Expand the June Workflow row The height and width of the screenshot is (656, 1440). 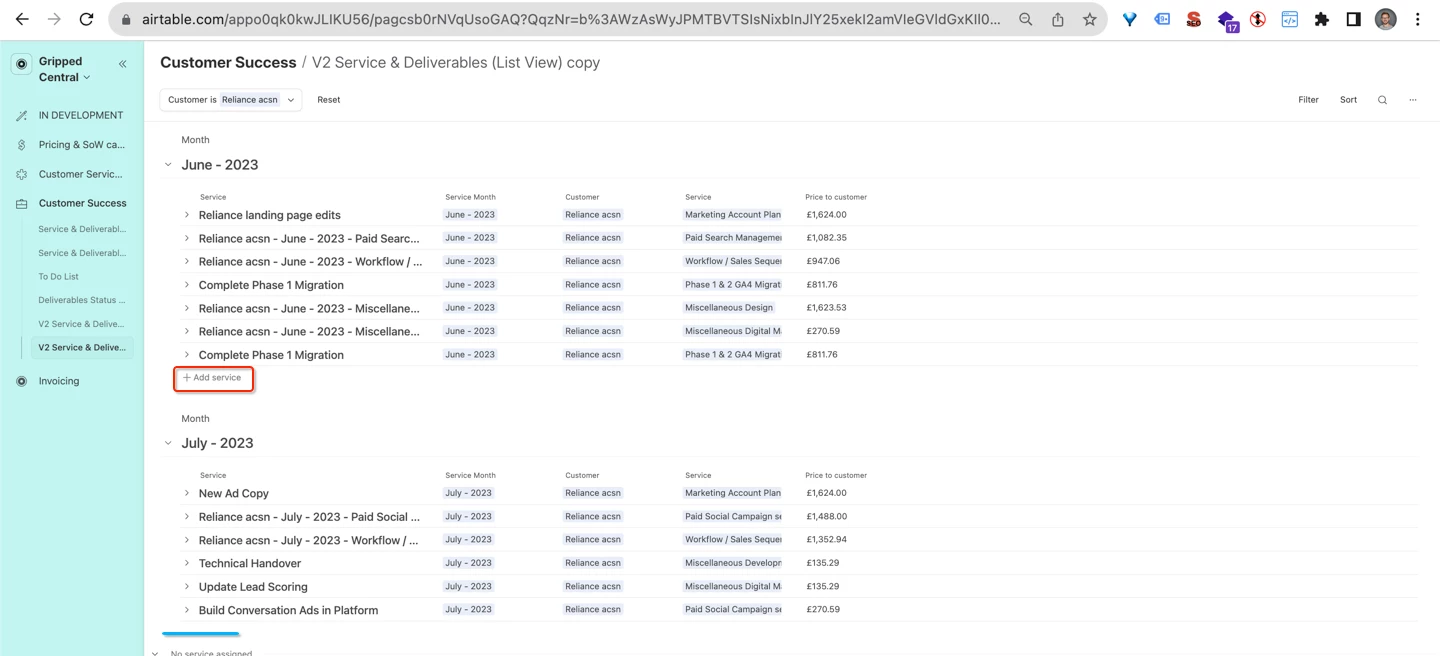tap(187, 261)
